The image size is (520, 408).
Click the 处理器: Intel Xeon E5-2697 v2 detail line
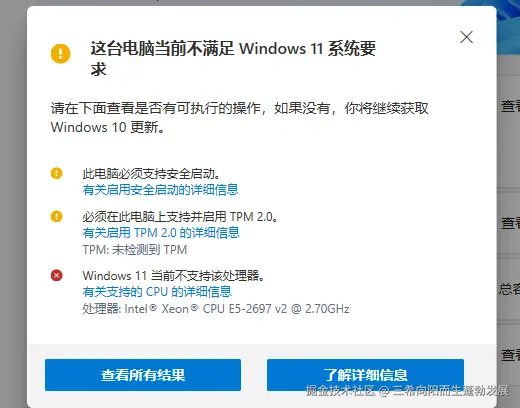pos(216,309)
